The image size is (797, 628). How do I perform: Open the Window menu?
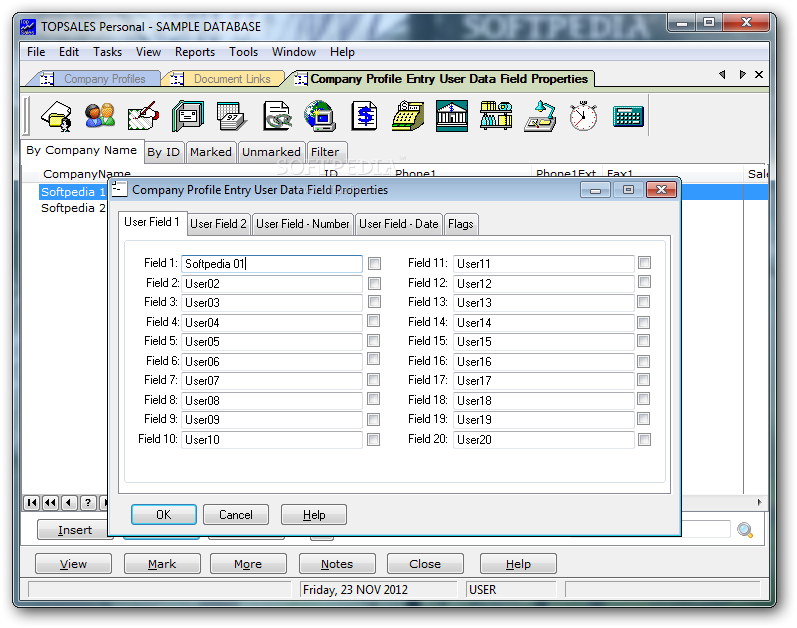(x=294, y=52)
